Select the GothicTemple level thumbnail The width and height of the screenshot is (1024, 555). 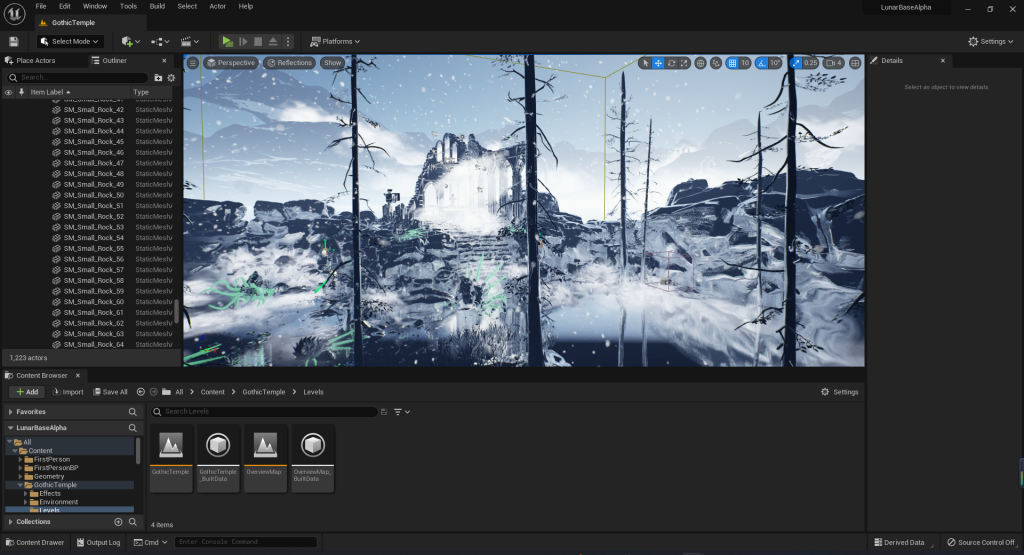click(x=171, y=457)
